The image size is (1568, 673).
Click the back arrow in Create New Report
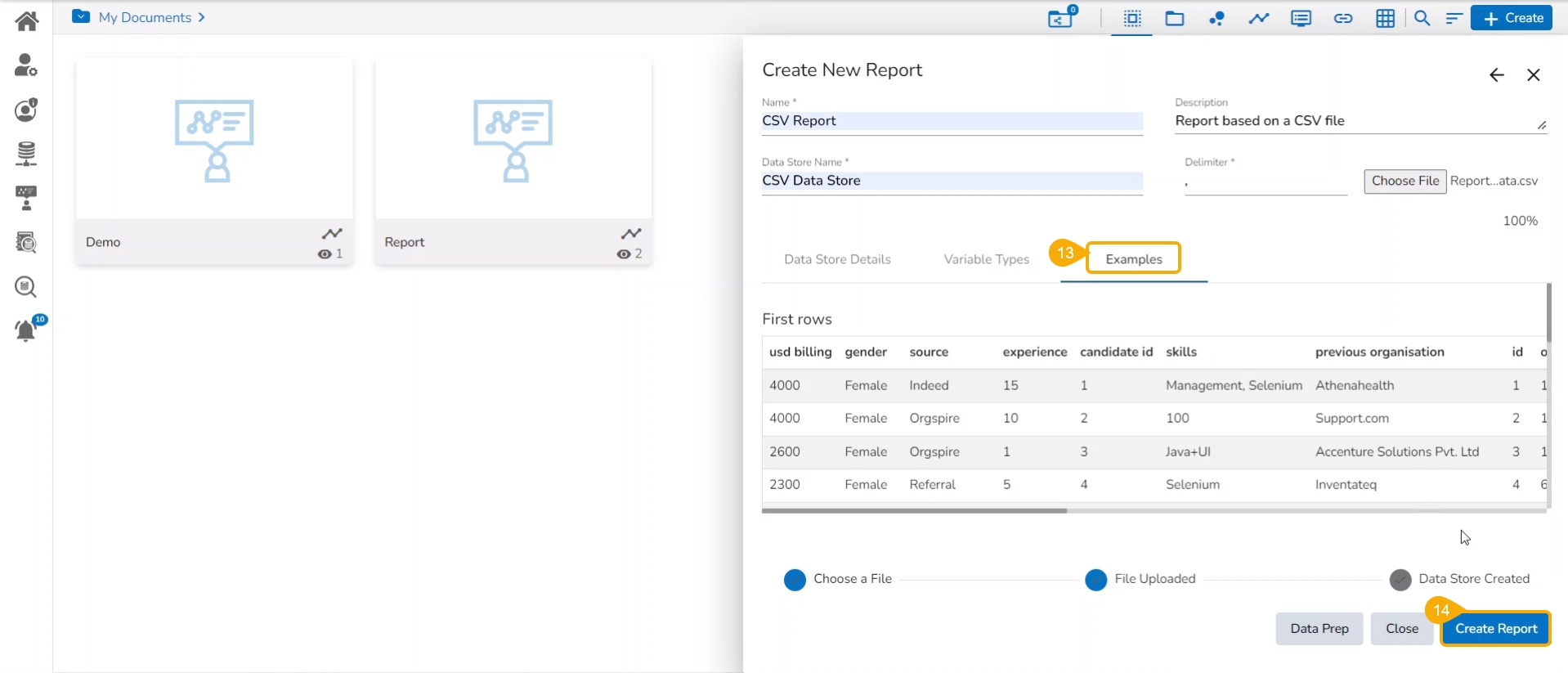1496,75
